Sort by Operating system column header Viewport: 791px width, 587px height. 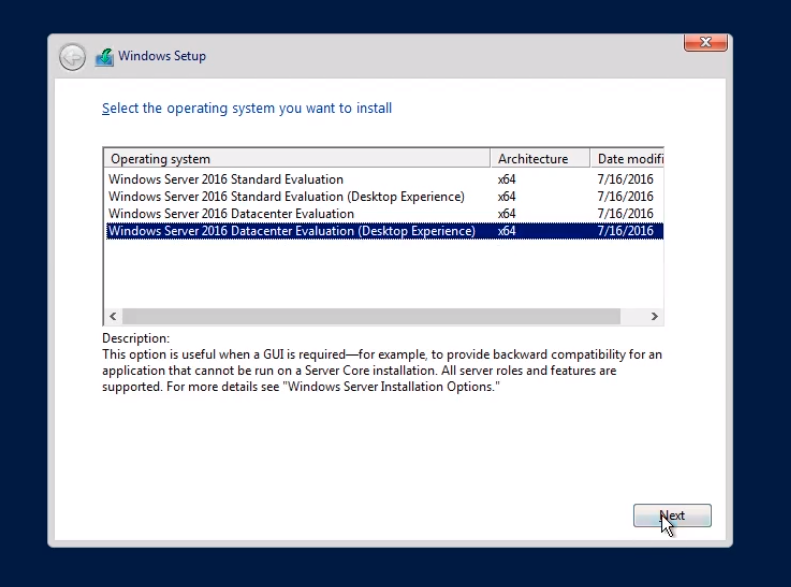click(297, 159)
